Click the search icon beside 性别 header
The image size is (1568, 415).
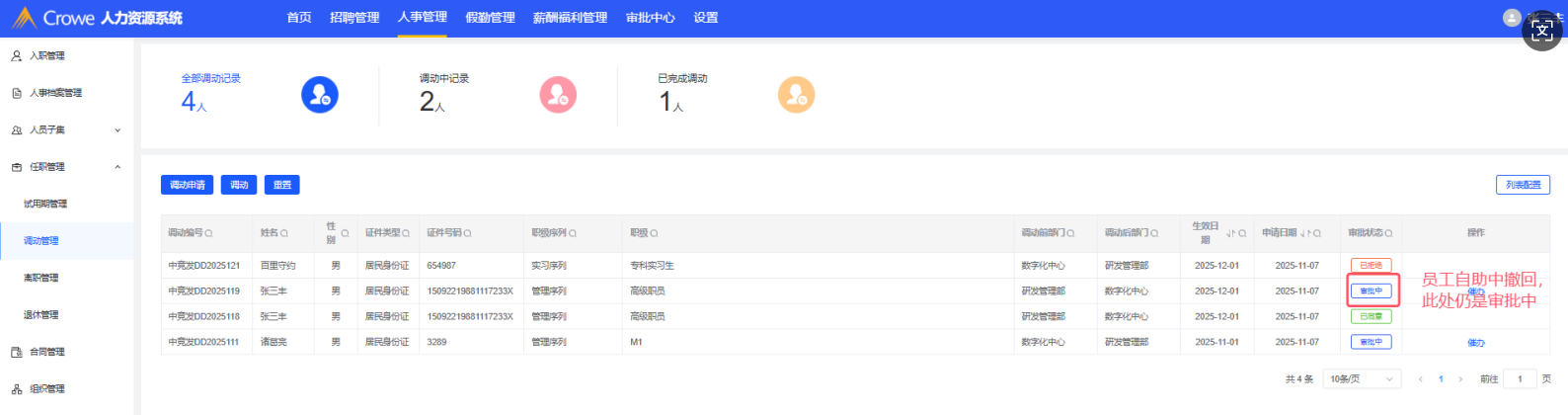coord(345,233)
